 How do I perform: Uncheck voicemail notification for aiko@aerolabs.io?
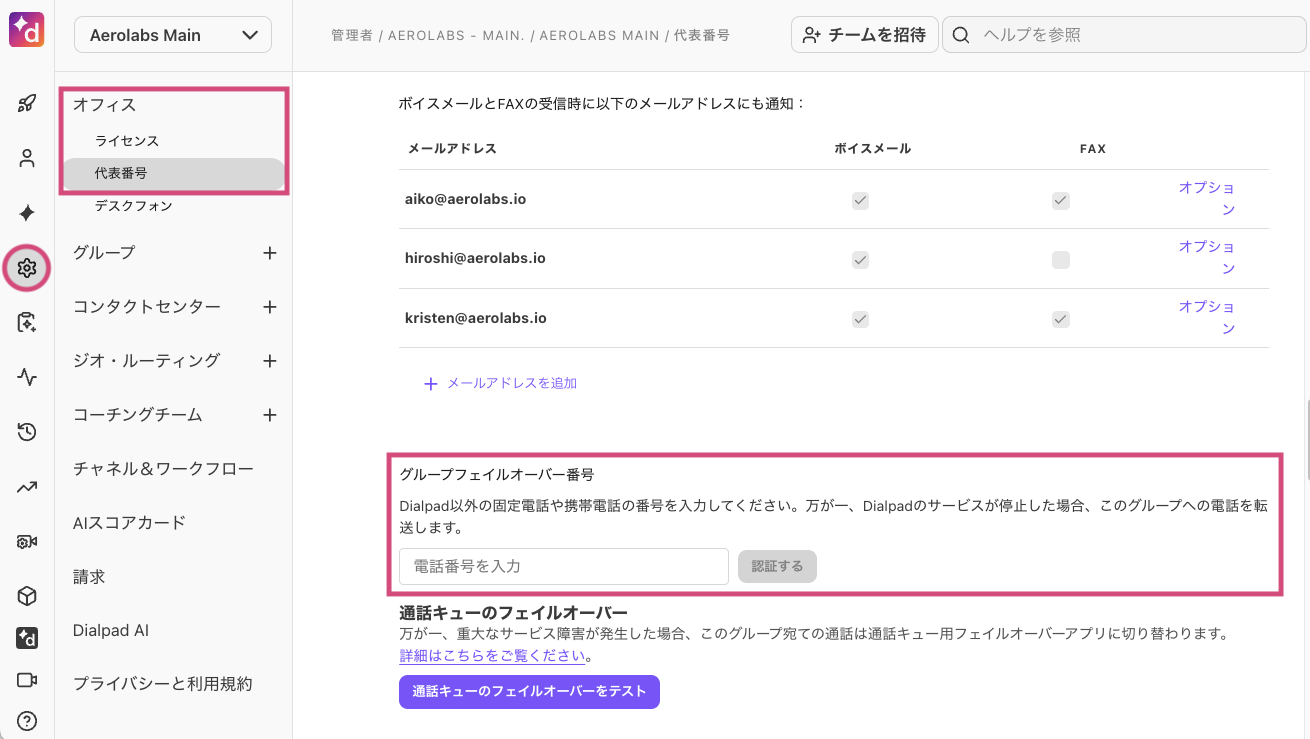point(860,200)
